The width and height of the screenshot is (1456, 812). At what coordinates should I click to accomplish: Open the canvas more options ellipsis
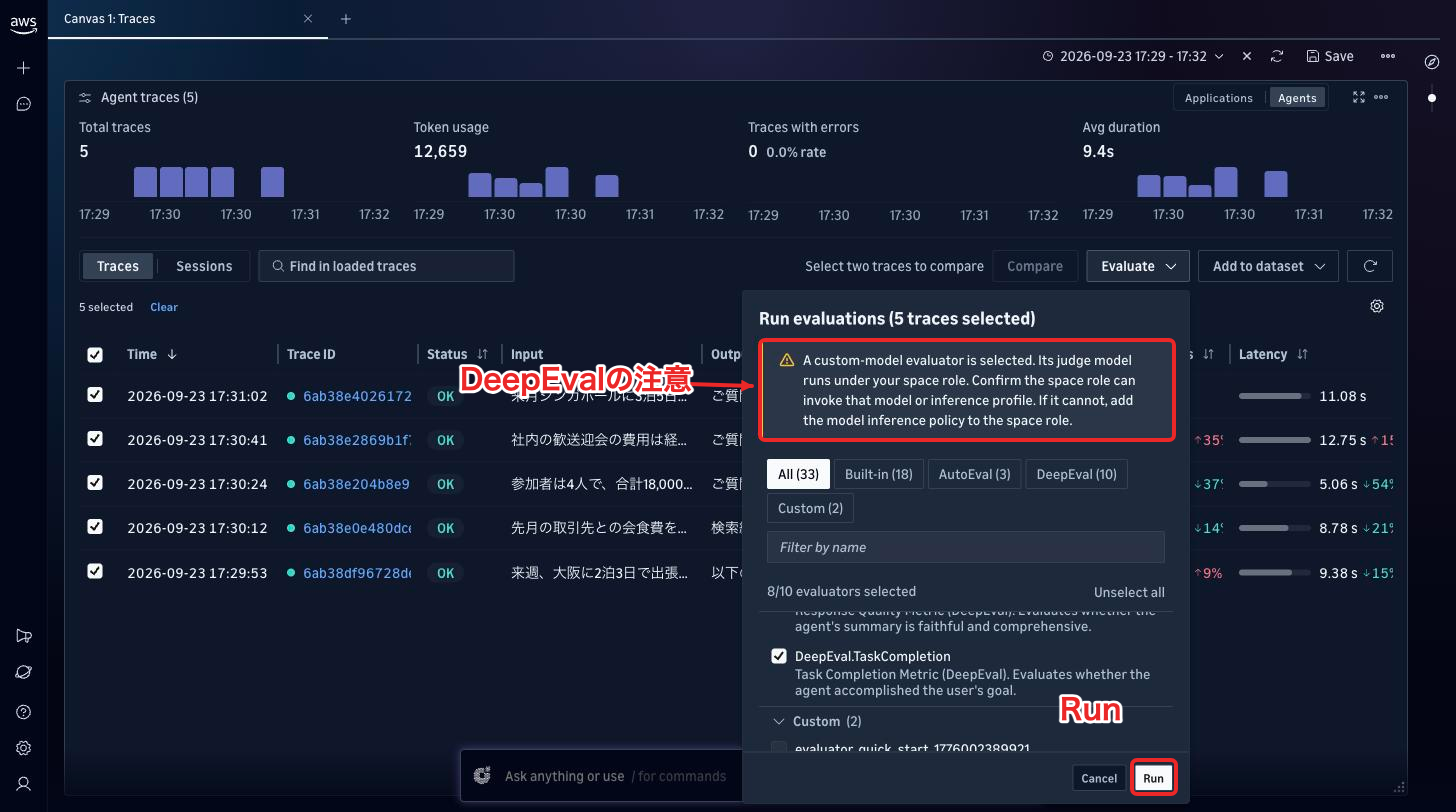click(x=1388, y=57)
